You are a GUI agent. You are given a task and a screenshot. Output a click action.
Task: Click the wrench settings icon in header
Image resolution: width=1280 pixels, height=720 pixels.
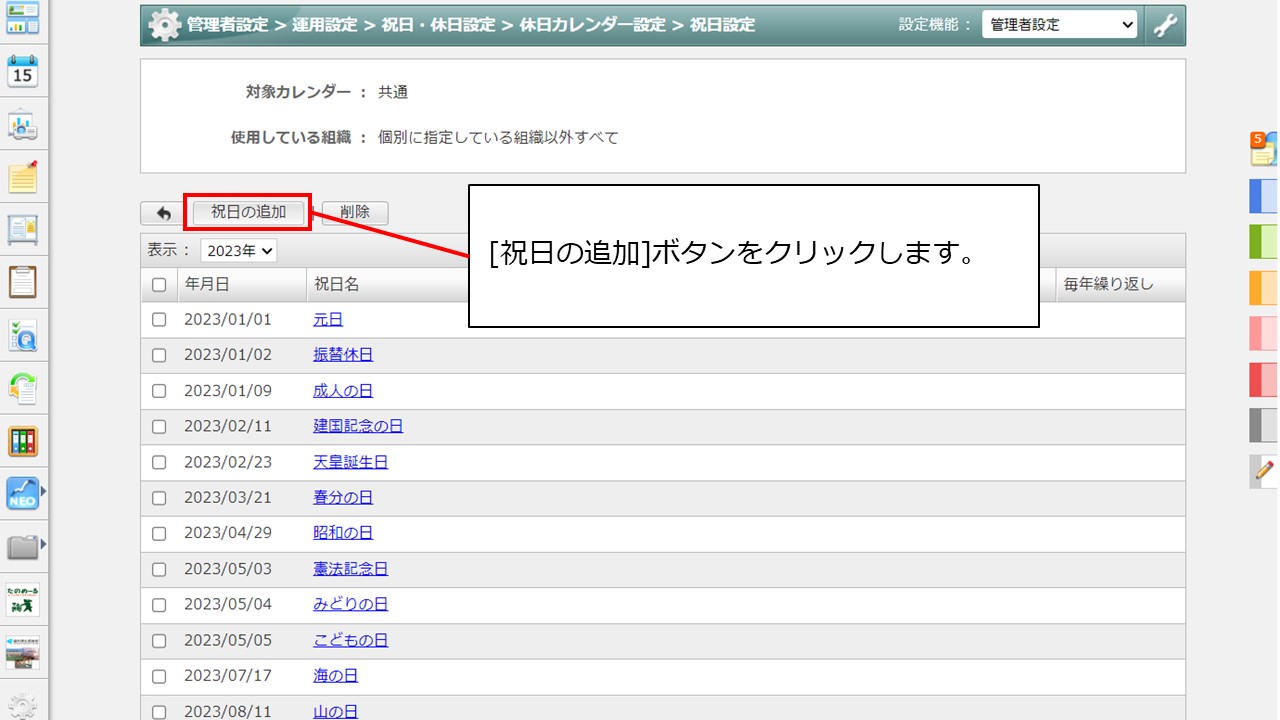click(x=1165, y=25)
